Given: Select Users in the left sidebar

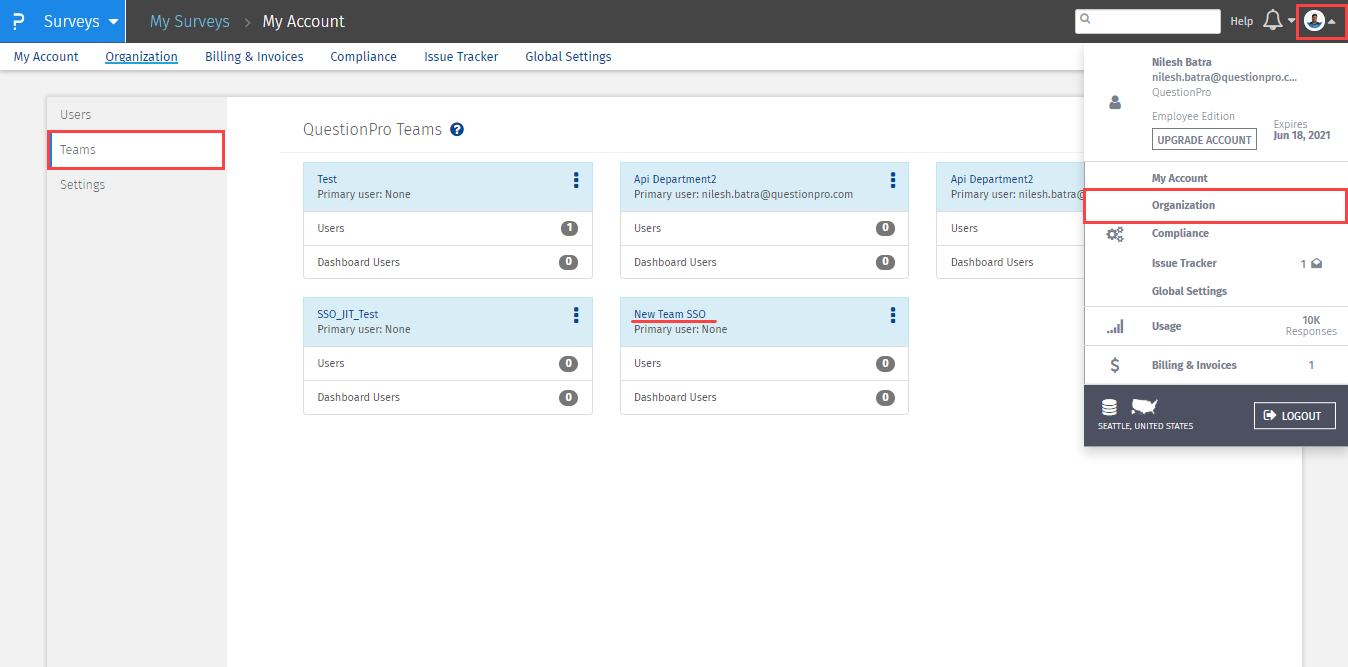Looking at the screenshot, I should pos(76,115).
